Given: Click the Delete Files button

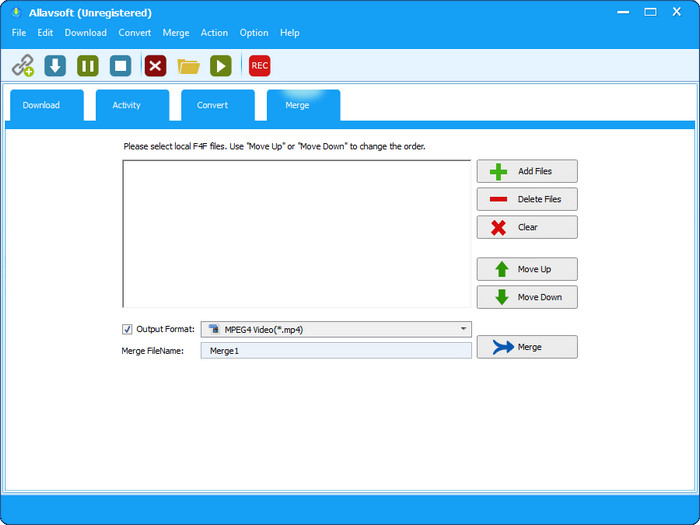Looking at the screenshot, I should 527,199.
